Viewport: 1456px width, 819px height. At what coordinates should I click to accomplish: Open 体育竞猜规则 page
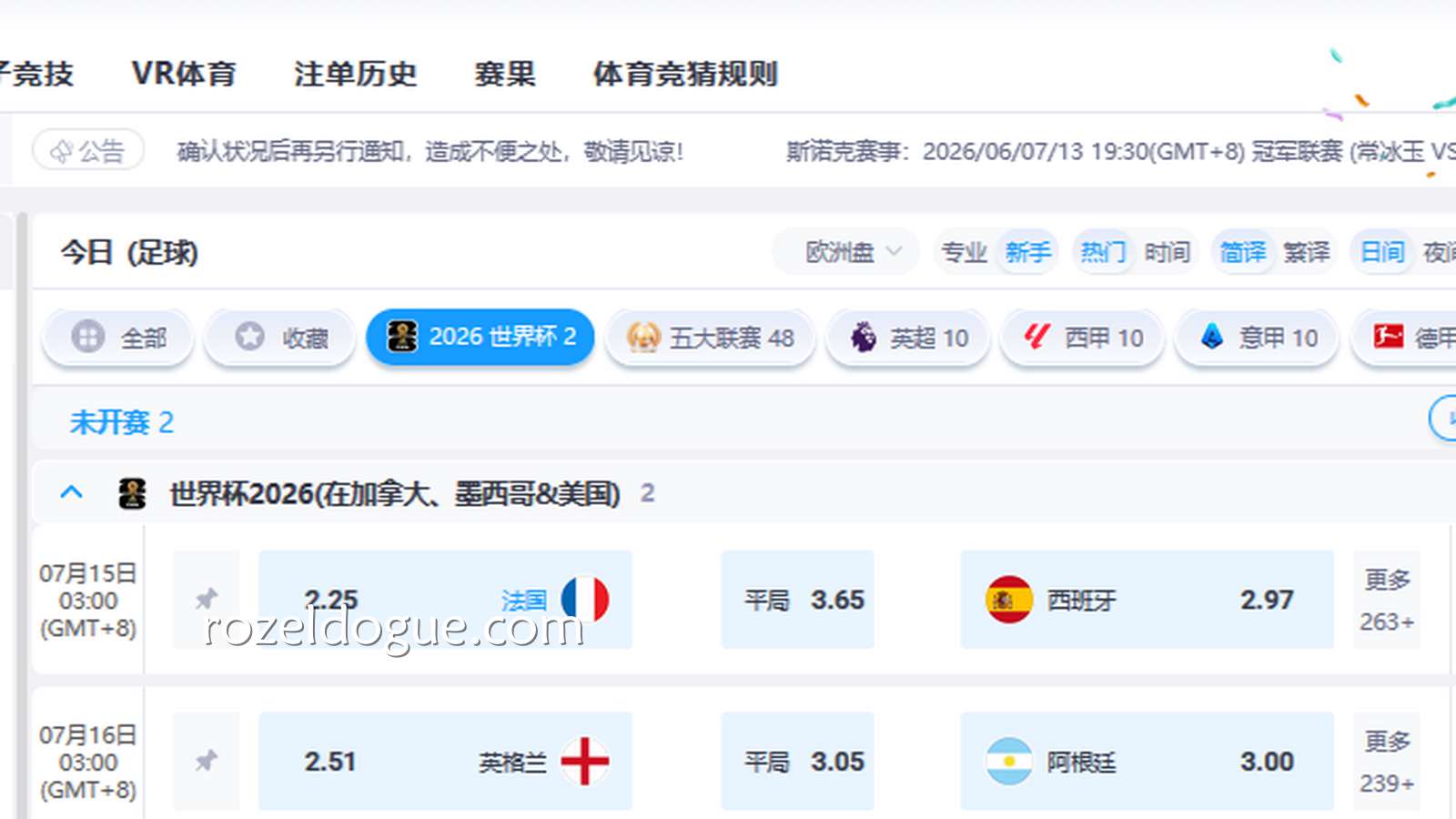685,74
